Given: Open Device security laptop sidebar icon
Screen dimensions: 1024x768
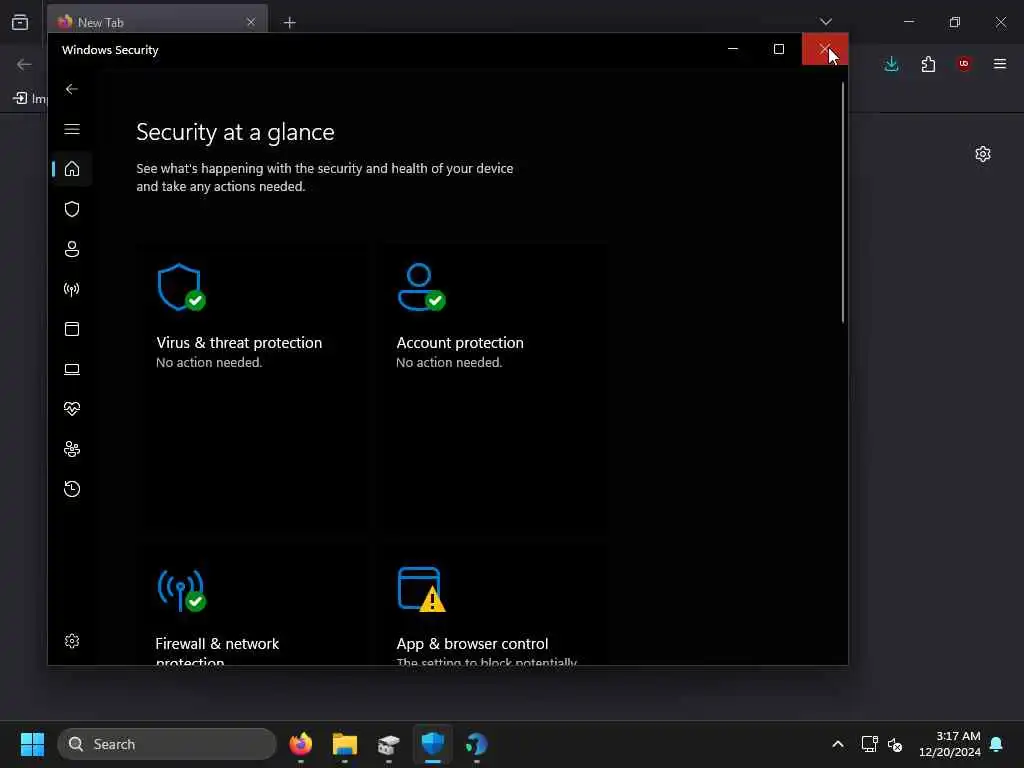Looking at the screenshot, I should pyautogui.click(x=72, y=369).
